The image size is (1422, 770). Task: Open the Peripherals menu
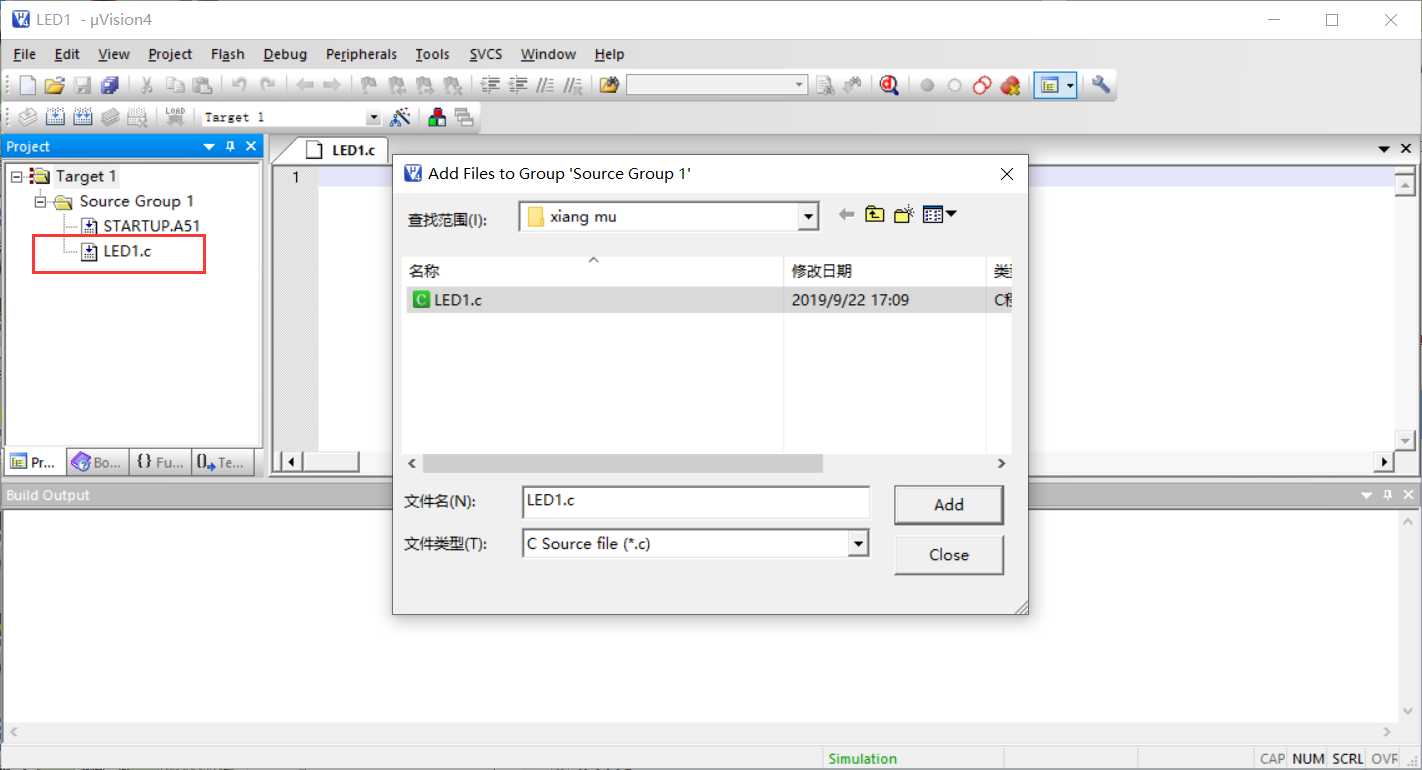click(x=361, y=54)
